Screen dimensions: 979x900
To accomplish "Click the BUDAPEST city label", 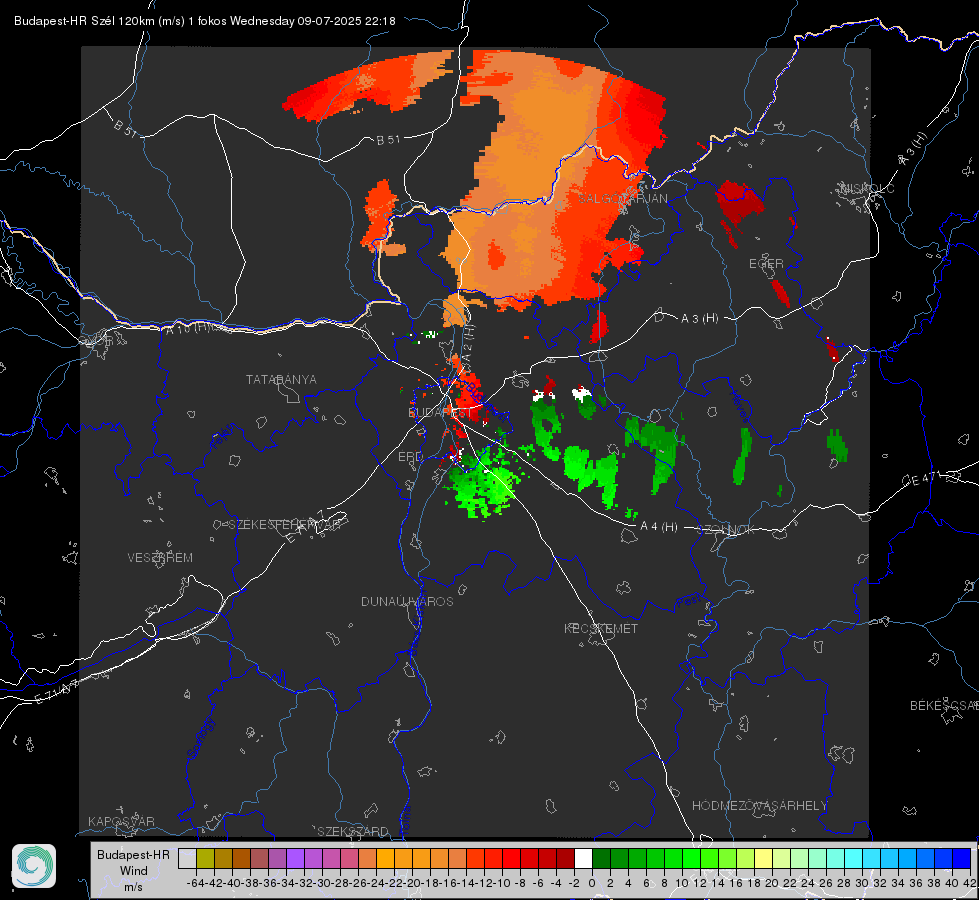I will click(440, 413).
